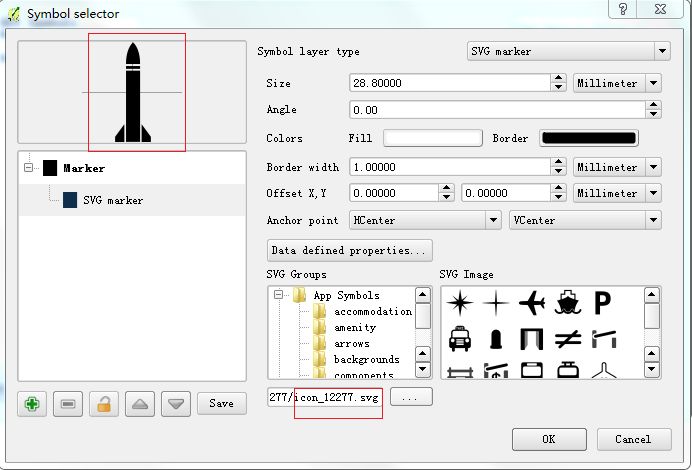Click the Save button

pyautogui.click(x=222, y=403)
